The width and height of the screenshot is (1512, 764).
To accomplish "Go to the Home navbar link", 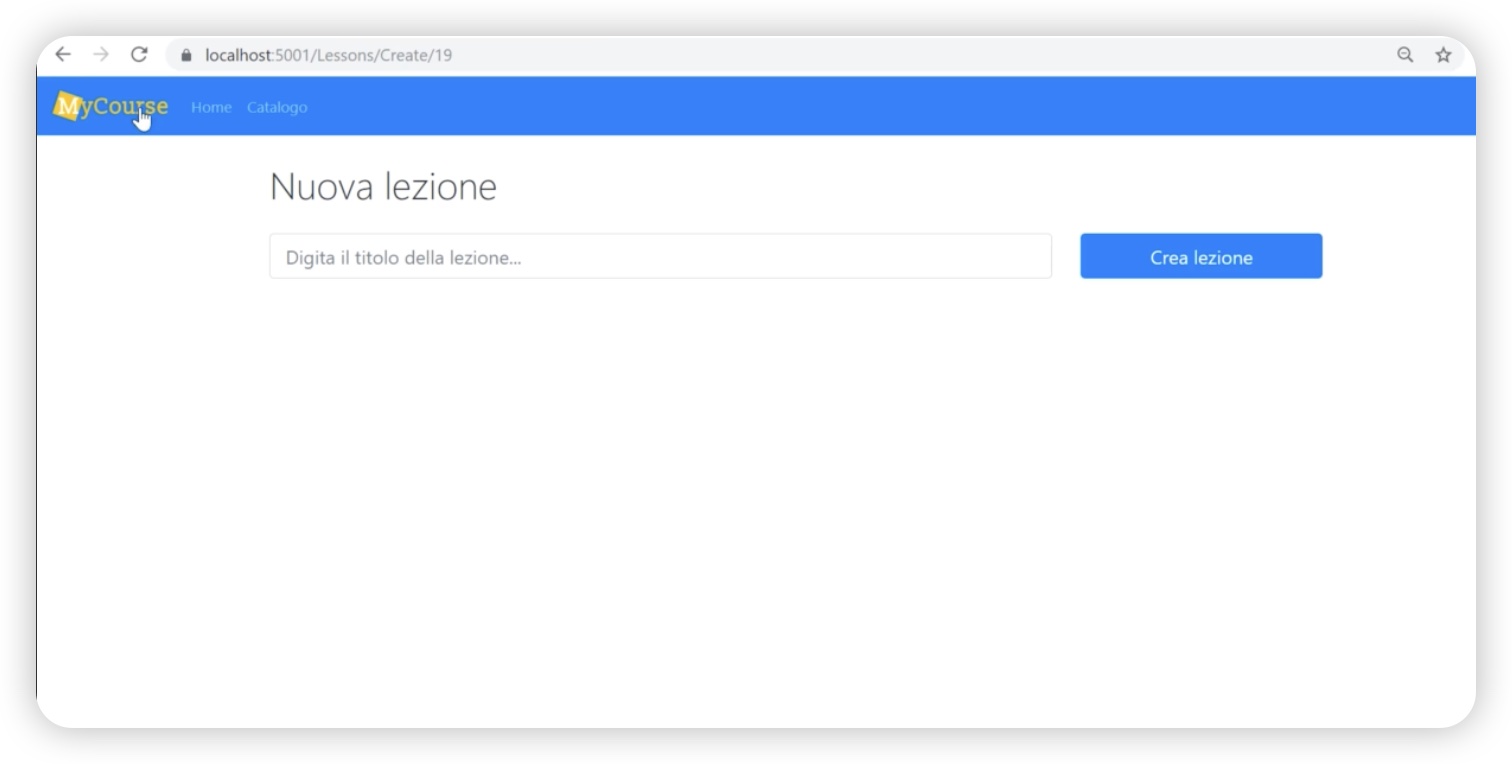I will click(x=211, y=107).
